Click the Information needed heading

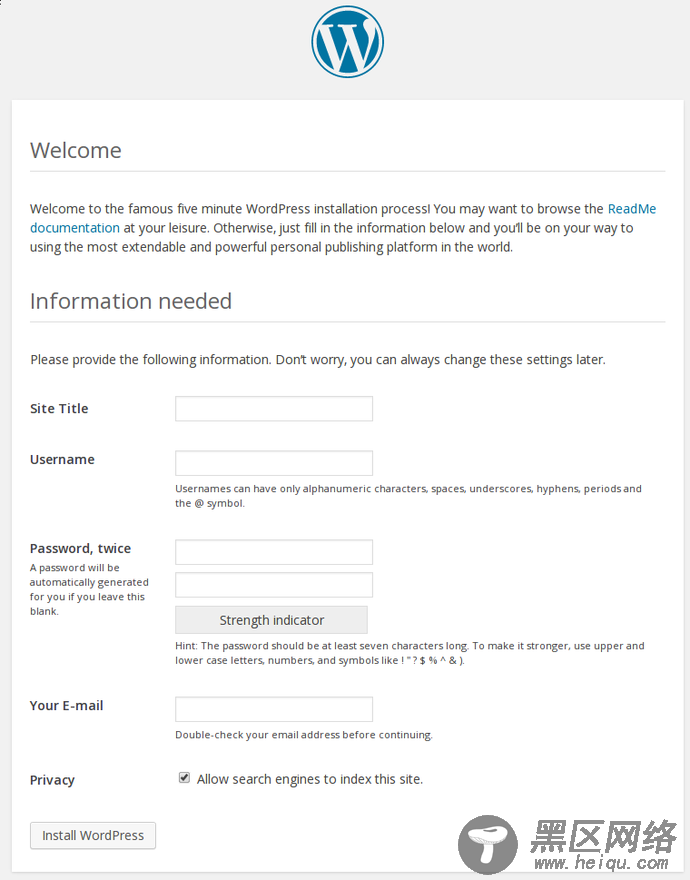[x=131, y=301]
